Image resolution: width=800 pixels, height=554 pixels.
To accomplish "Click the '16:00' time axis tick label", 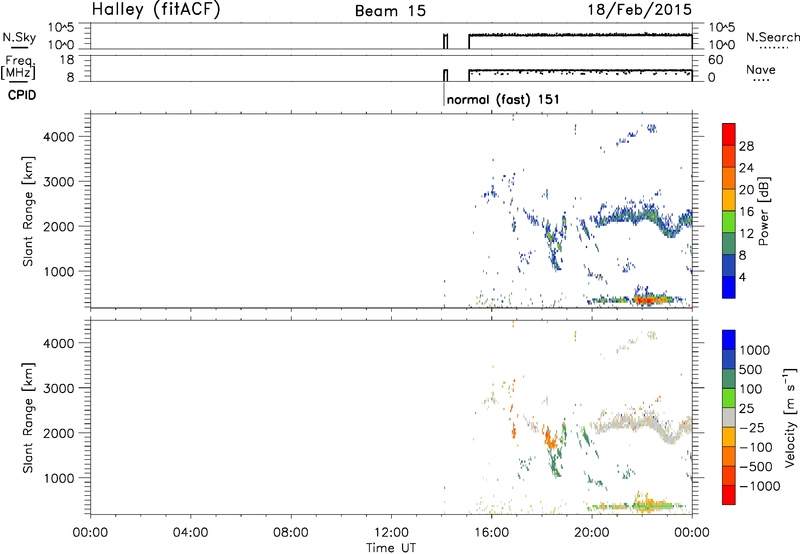I will click(491, 533).
